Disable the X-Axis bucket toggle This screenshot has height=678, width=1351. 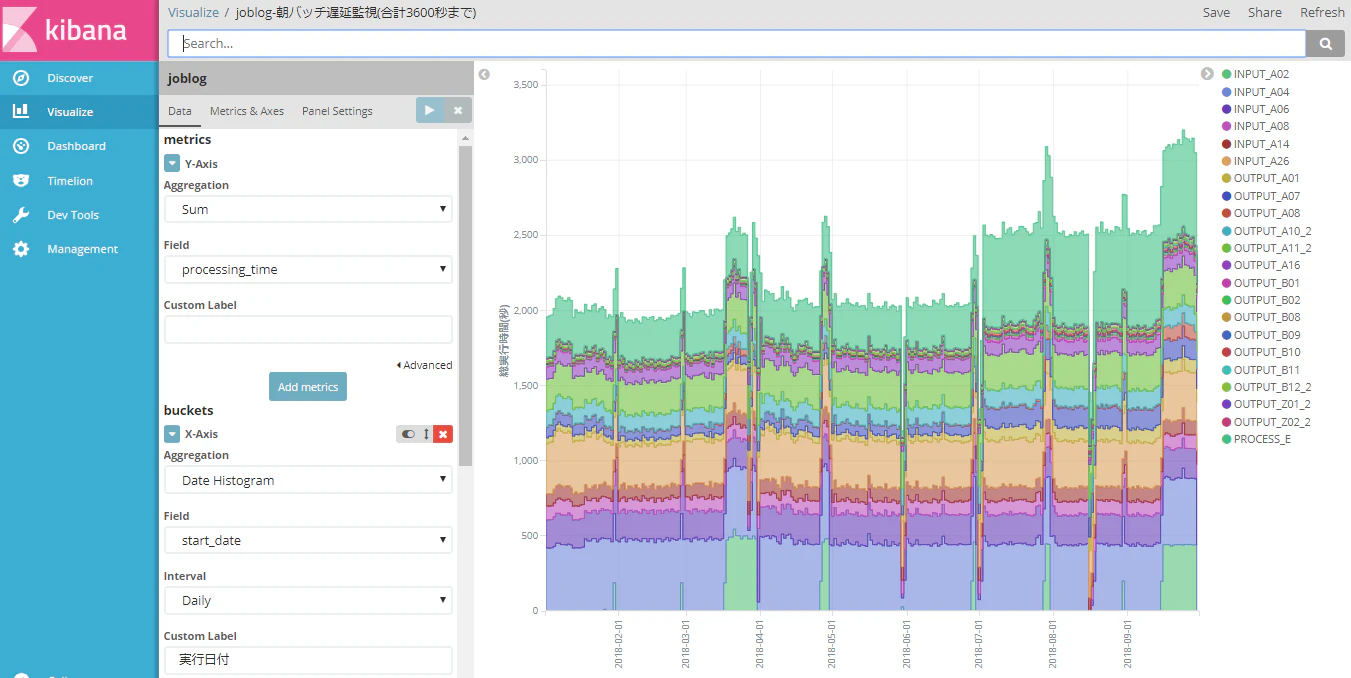point(408,434)
